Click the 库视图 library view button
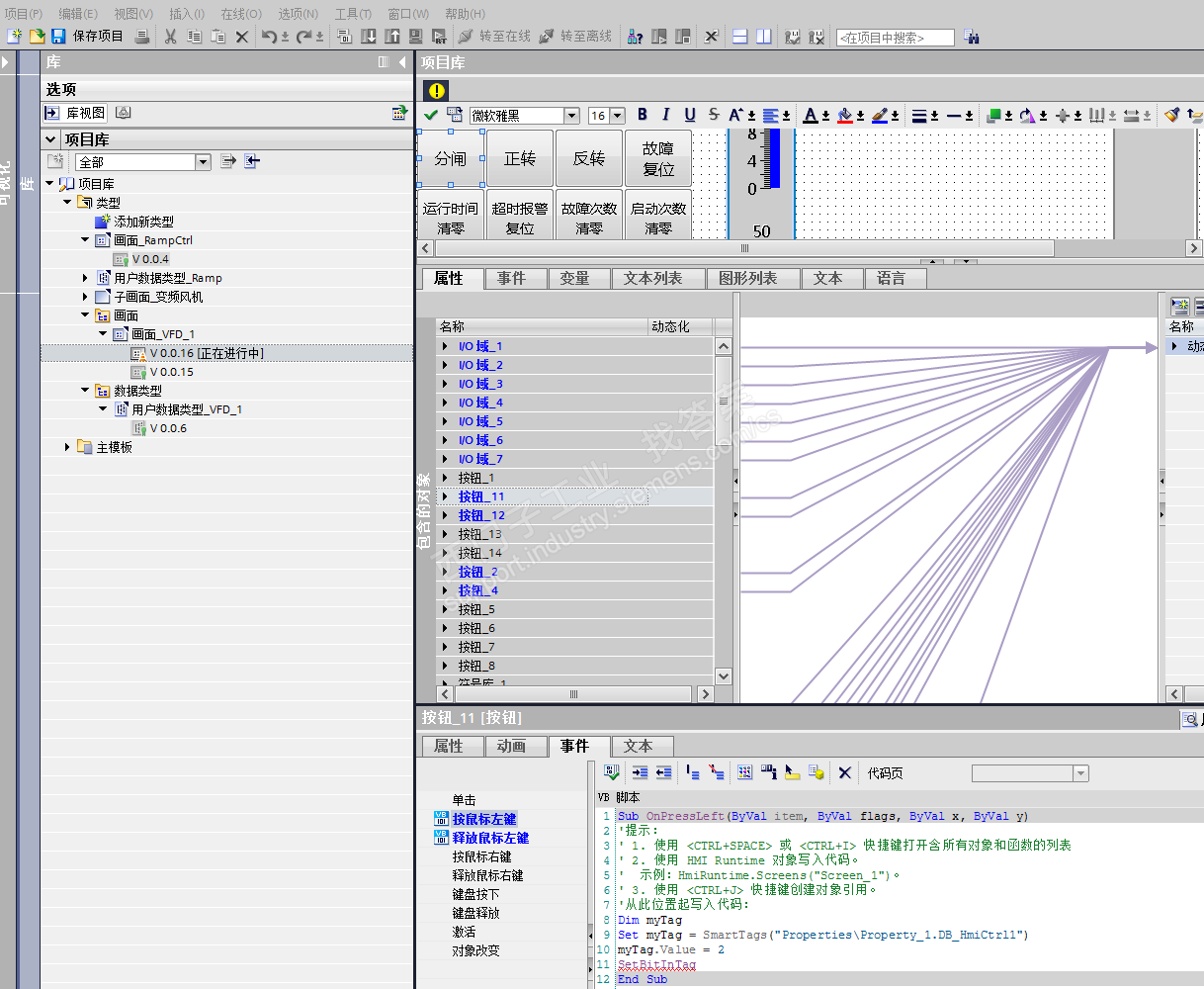The width and height of the screenshot is (1204, 989). [x=76, y=114]
